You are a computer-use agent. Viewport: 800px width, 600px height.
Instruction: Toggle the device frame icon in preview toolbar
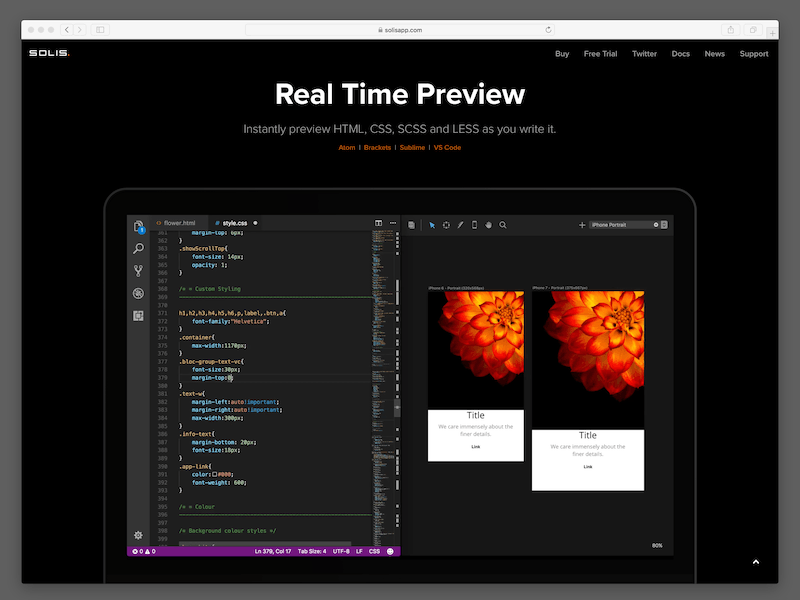click(x=475, y=224)
